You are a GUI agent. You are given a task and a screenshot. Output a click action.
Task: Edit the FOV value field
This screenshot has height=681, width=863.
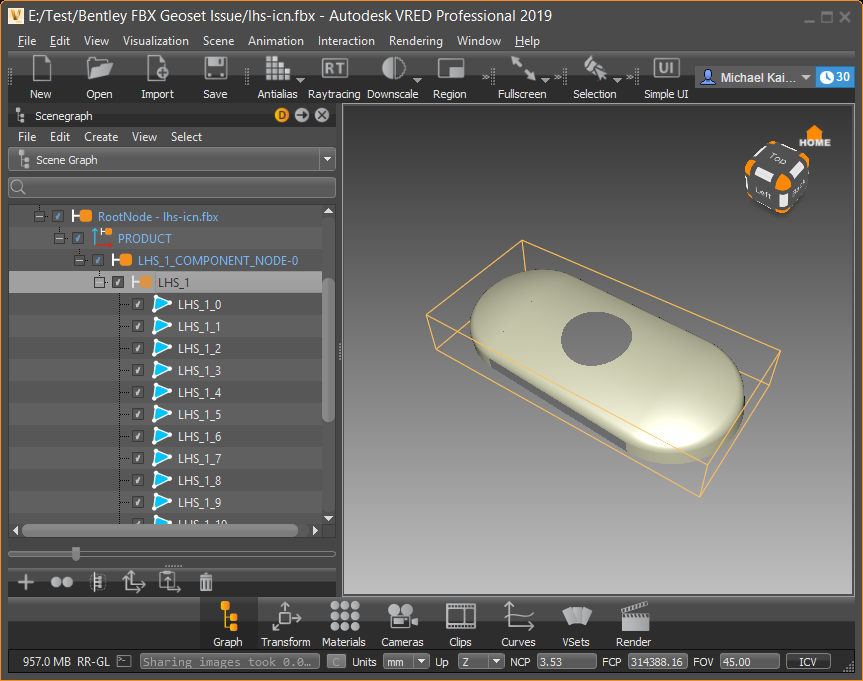(748, 661)
